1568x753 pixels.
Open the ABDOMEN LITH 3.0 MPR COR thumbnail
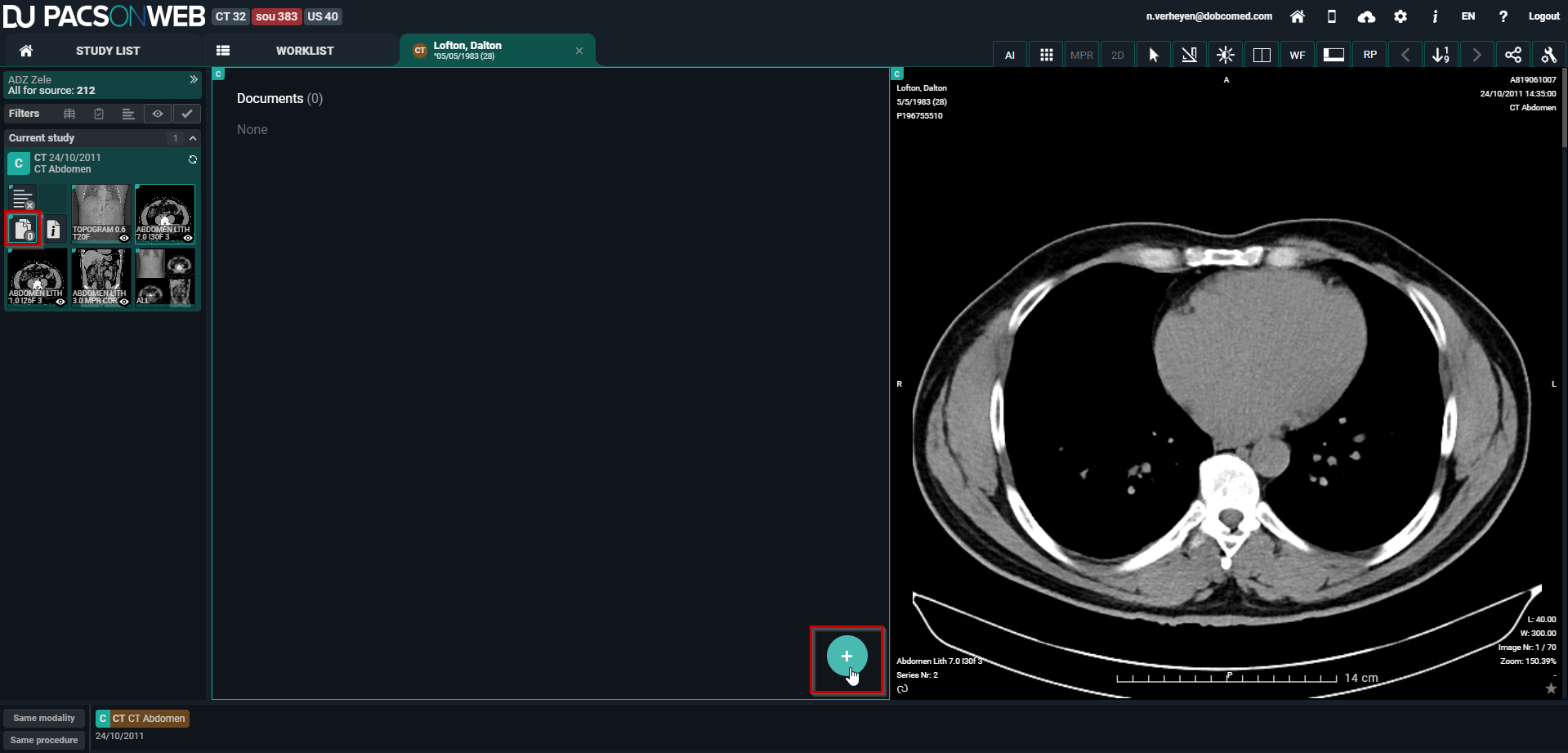coord(101,277)
